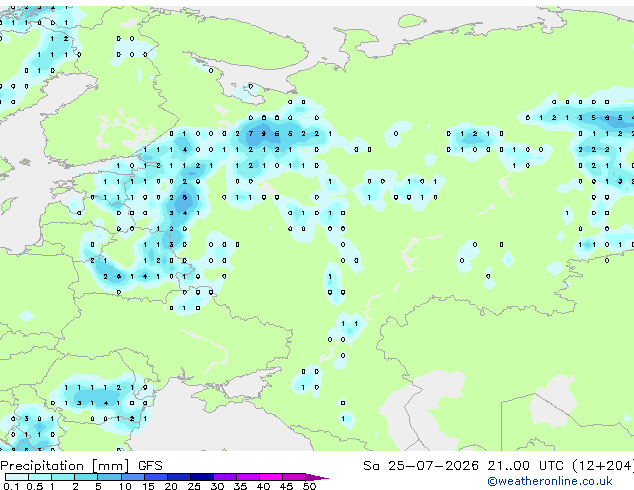Click the purple arrow tip beyond 50
This screenshot has width=634, height=490.
317,477
